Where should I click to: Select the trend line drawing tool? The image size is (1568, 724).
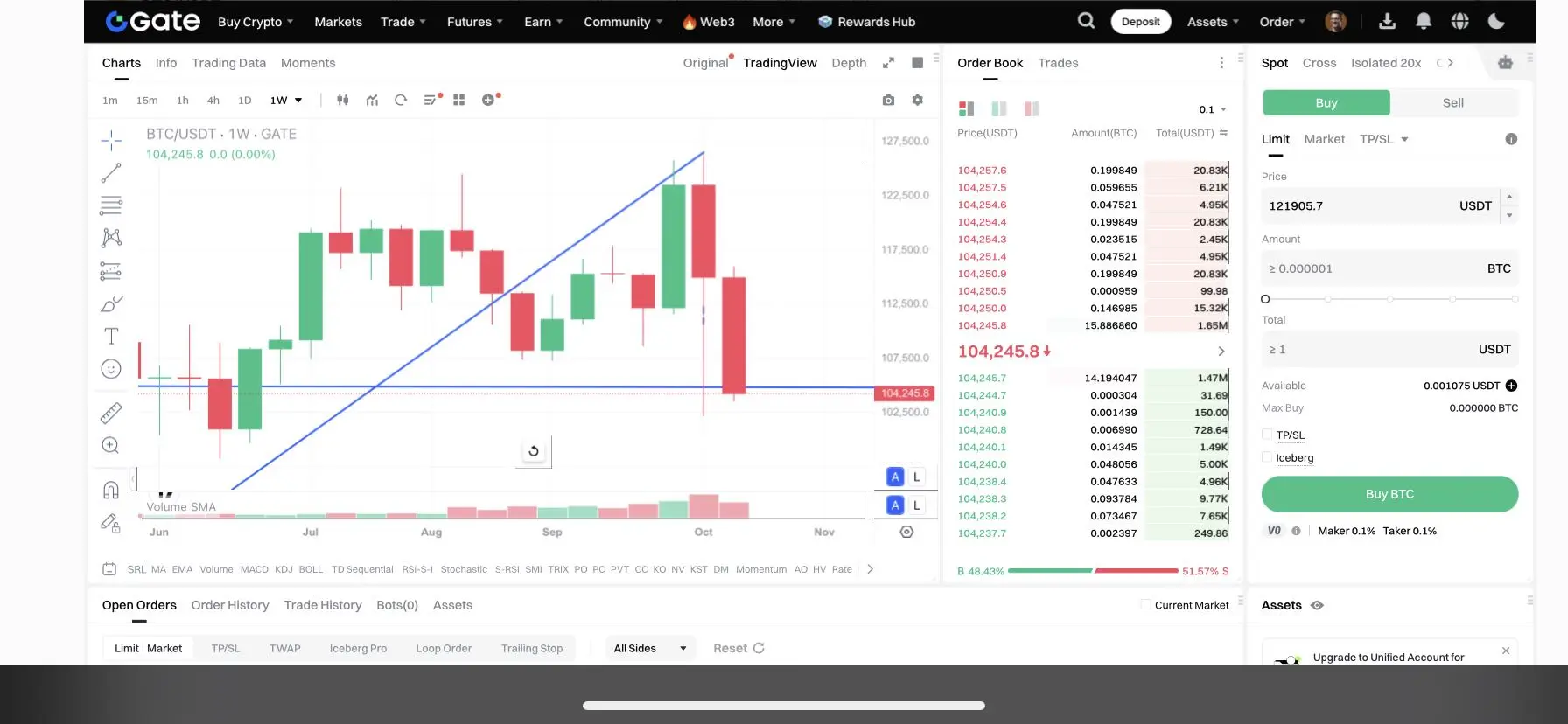point(111,173)
